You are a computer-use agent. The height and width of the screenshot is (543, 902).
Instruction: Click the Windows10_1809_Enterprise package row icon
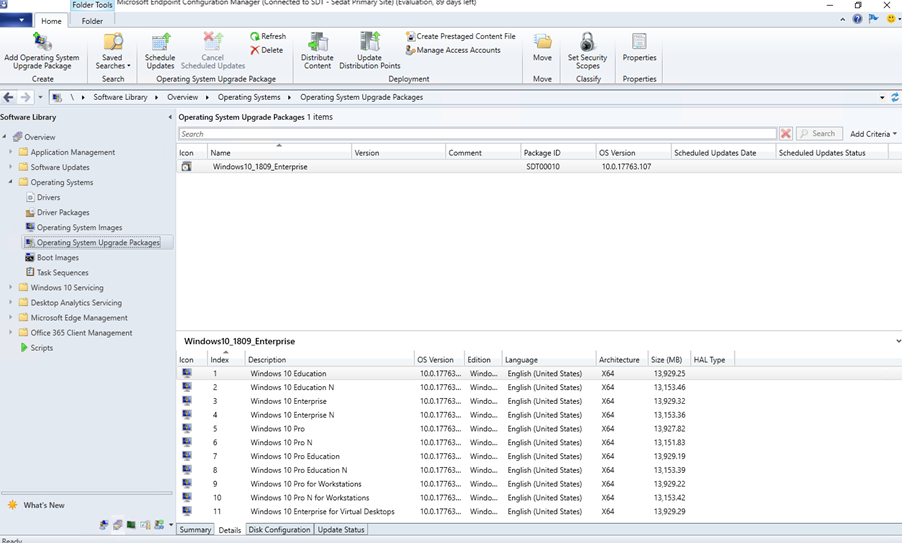coord(186,167)
